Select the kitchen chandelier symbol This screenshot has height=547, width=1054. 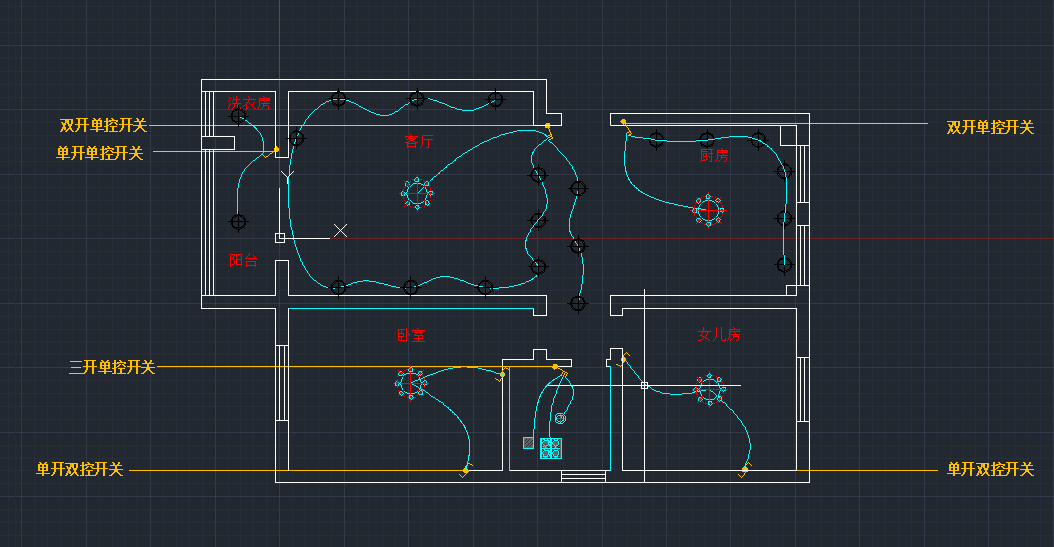pos(709,210)
